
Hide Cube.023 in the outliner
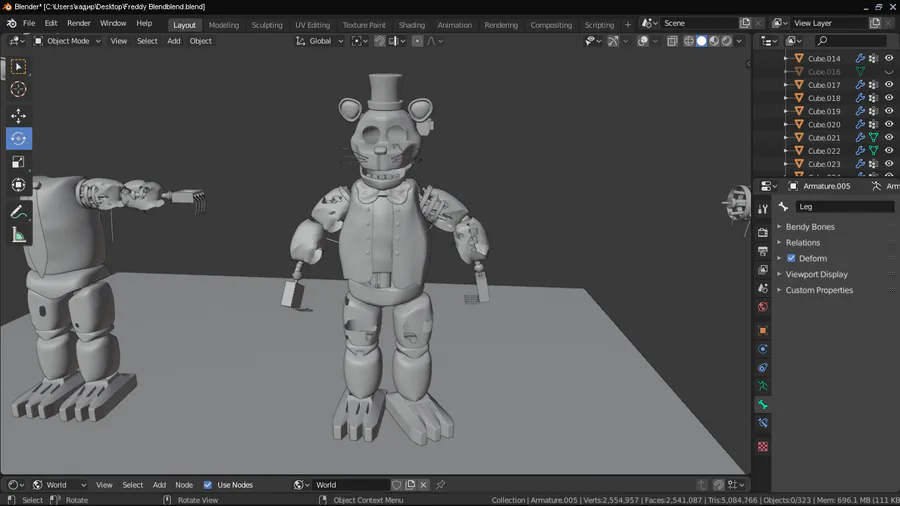[x=889, y=164]
